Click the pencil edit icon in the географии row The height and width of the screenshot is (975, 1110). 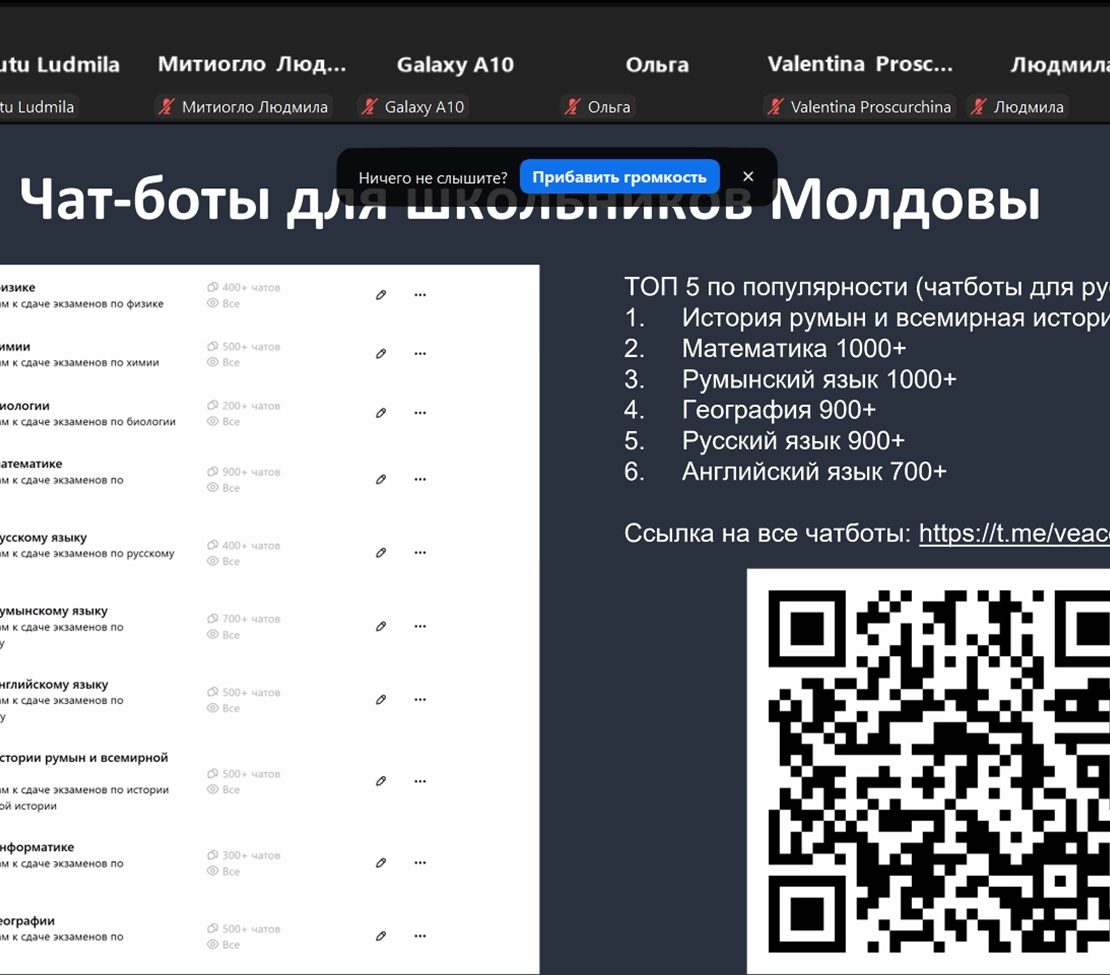[381, 936]
